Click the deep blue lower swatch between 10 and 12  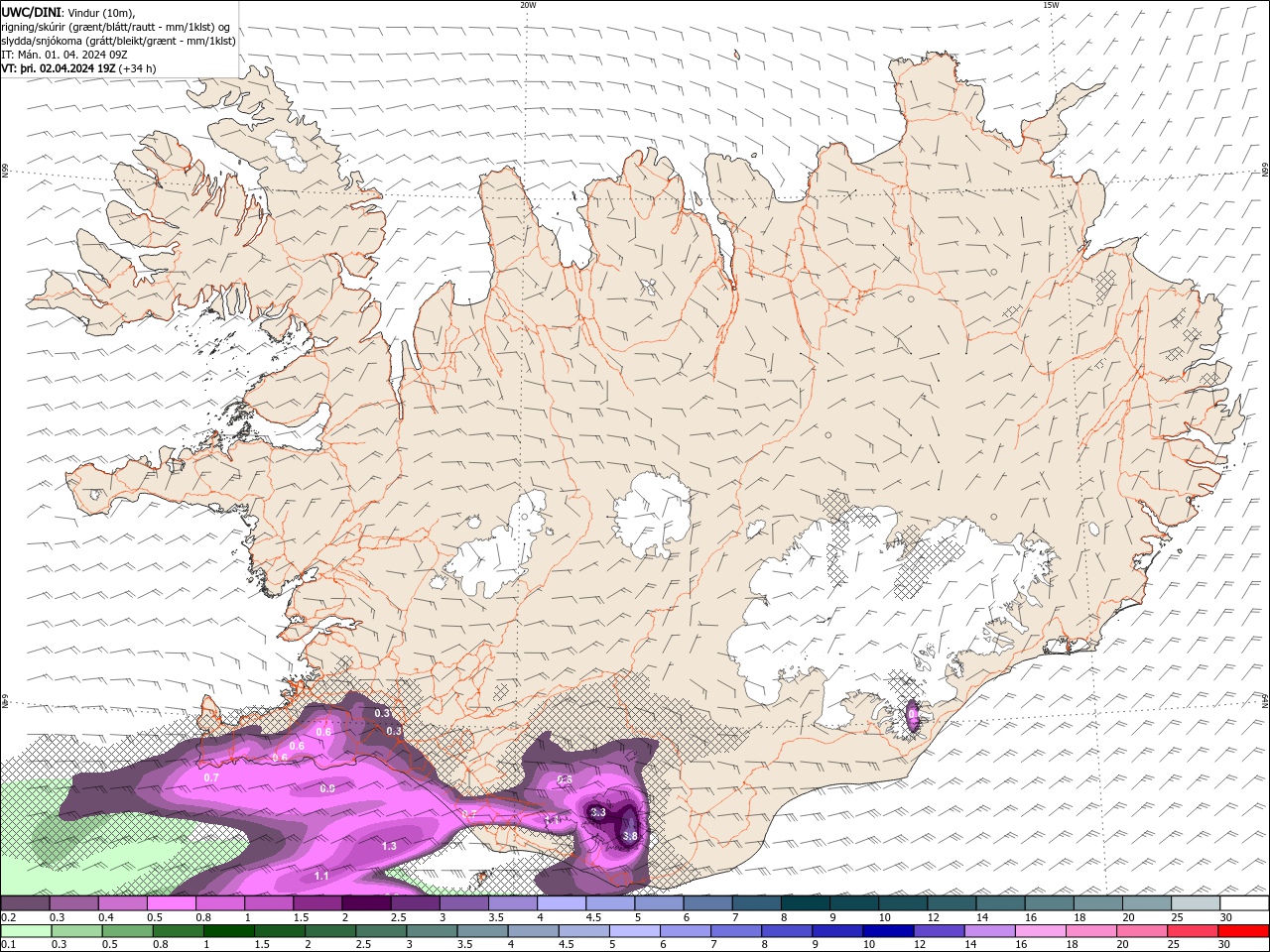click(x=886, y=931)
